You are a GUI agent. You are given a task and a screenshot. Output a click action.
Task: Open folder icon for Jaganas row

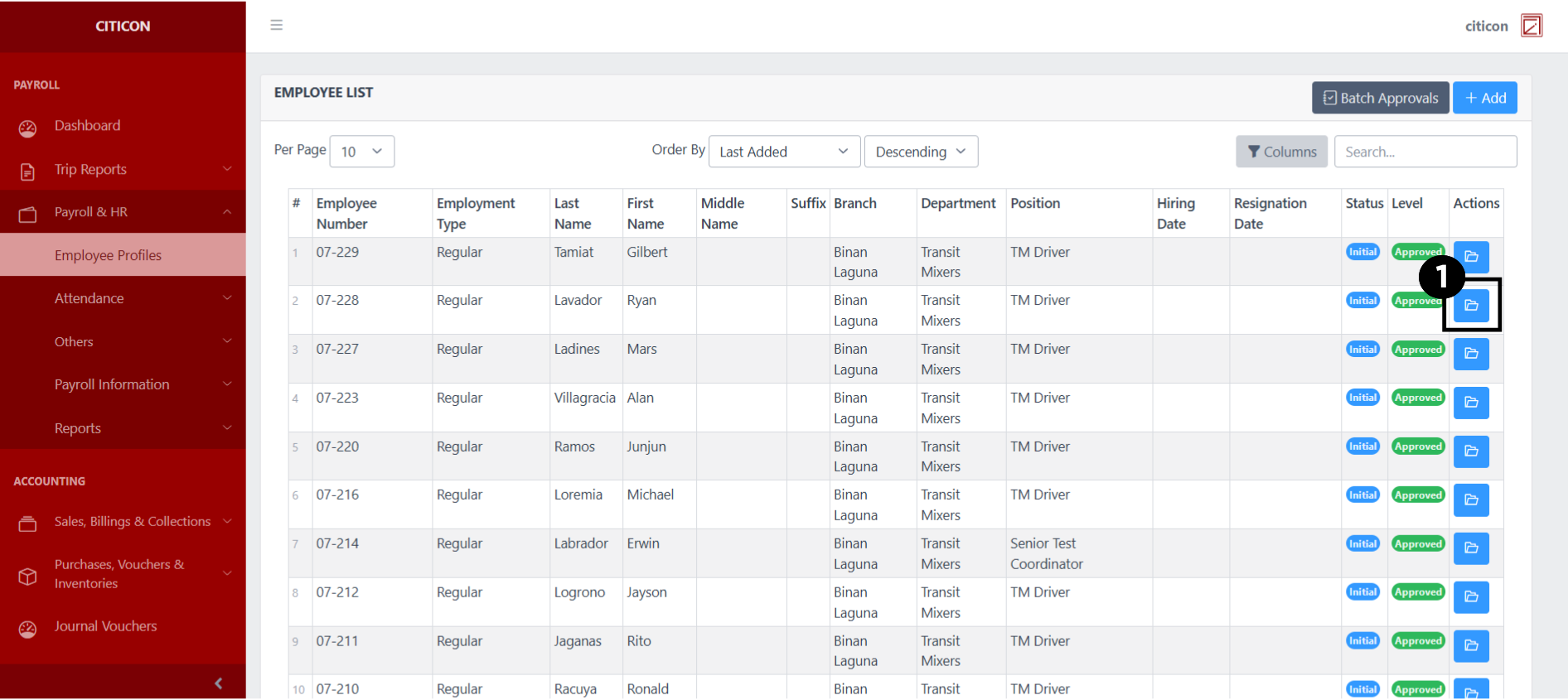(x=1471, y=645)
